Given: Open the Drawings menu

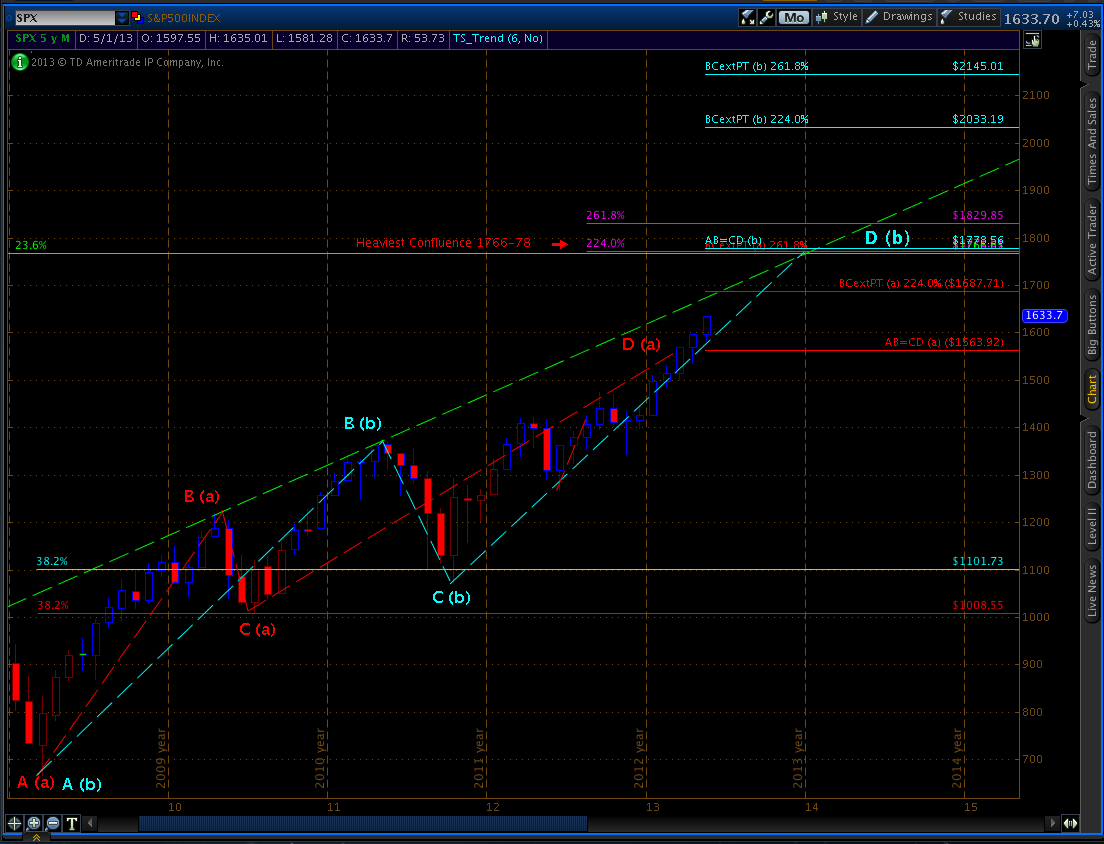Looking at the screenshot, I should (898, 17).
